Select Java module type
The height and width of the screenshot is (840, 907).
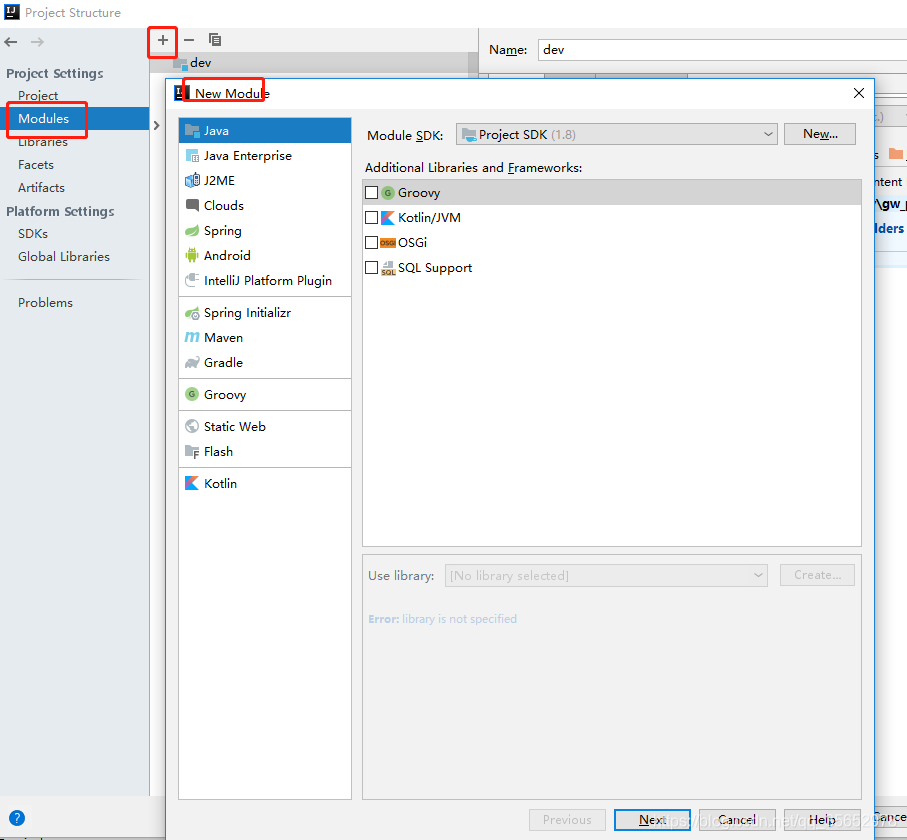(265, 131)
